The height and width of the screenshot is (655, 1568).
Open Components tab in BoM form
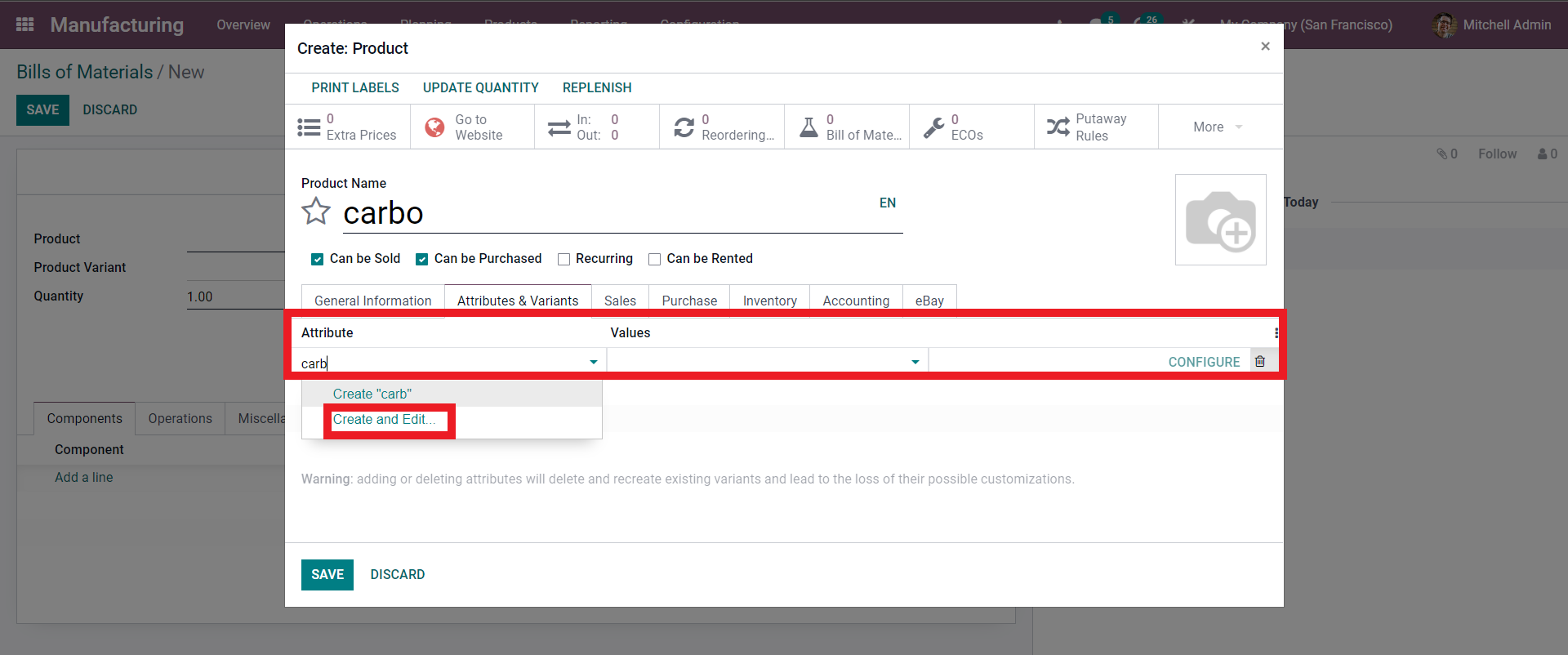84,418
